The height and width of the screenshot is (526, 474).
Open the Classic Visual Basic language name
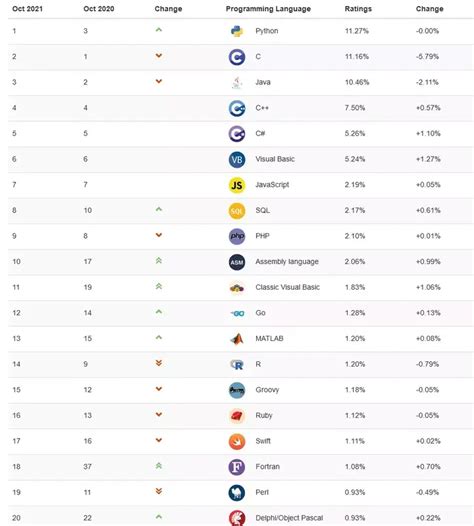287,287
